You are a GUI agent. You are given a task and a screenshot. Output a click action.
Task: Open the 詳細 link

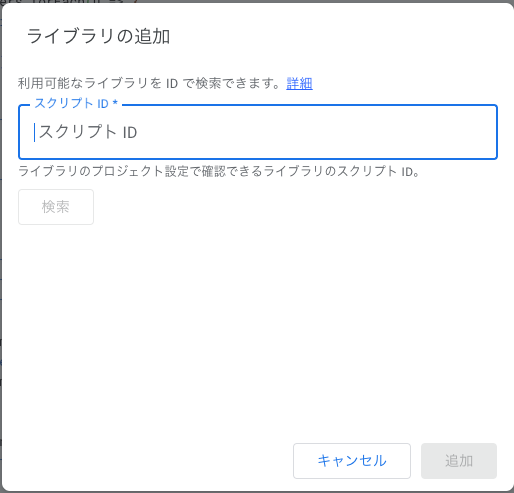click(299, 83)
